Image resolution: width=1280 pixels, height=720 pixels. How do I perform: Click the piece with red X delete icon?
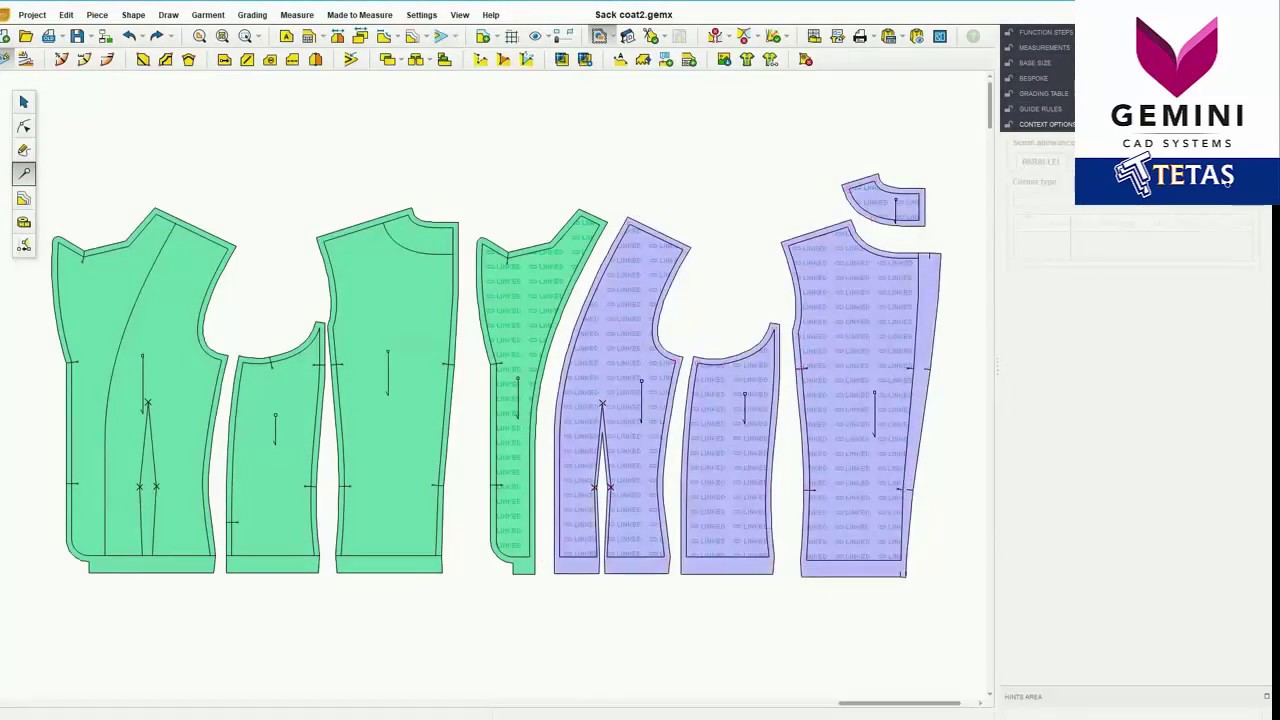click(806, 60)
